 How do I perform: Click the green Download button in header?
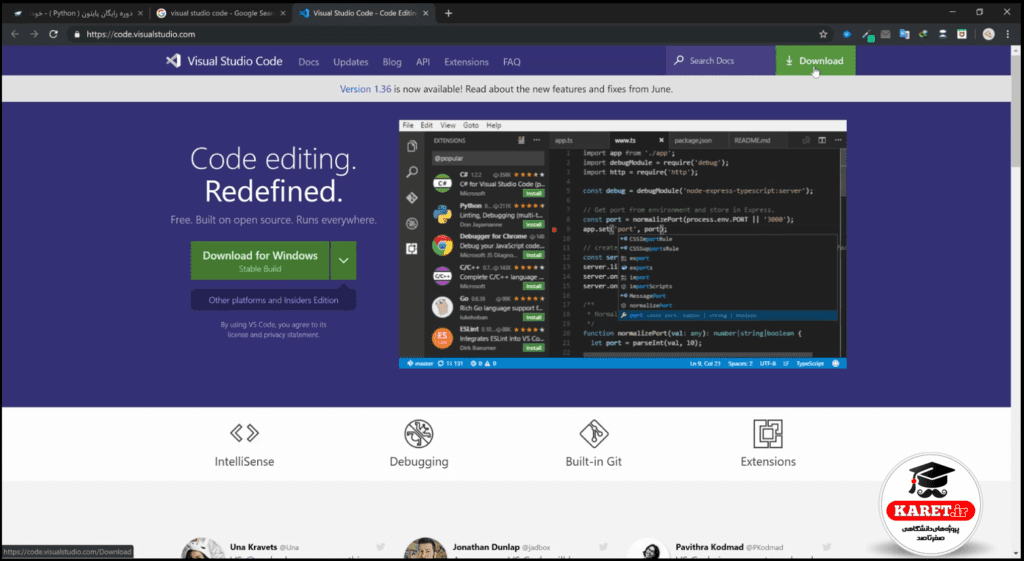(815, 61)
